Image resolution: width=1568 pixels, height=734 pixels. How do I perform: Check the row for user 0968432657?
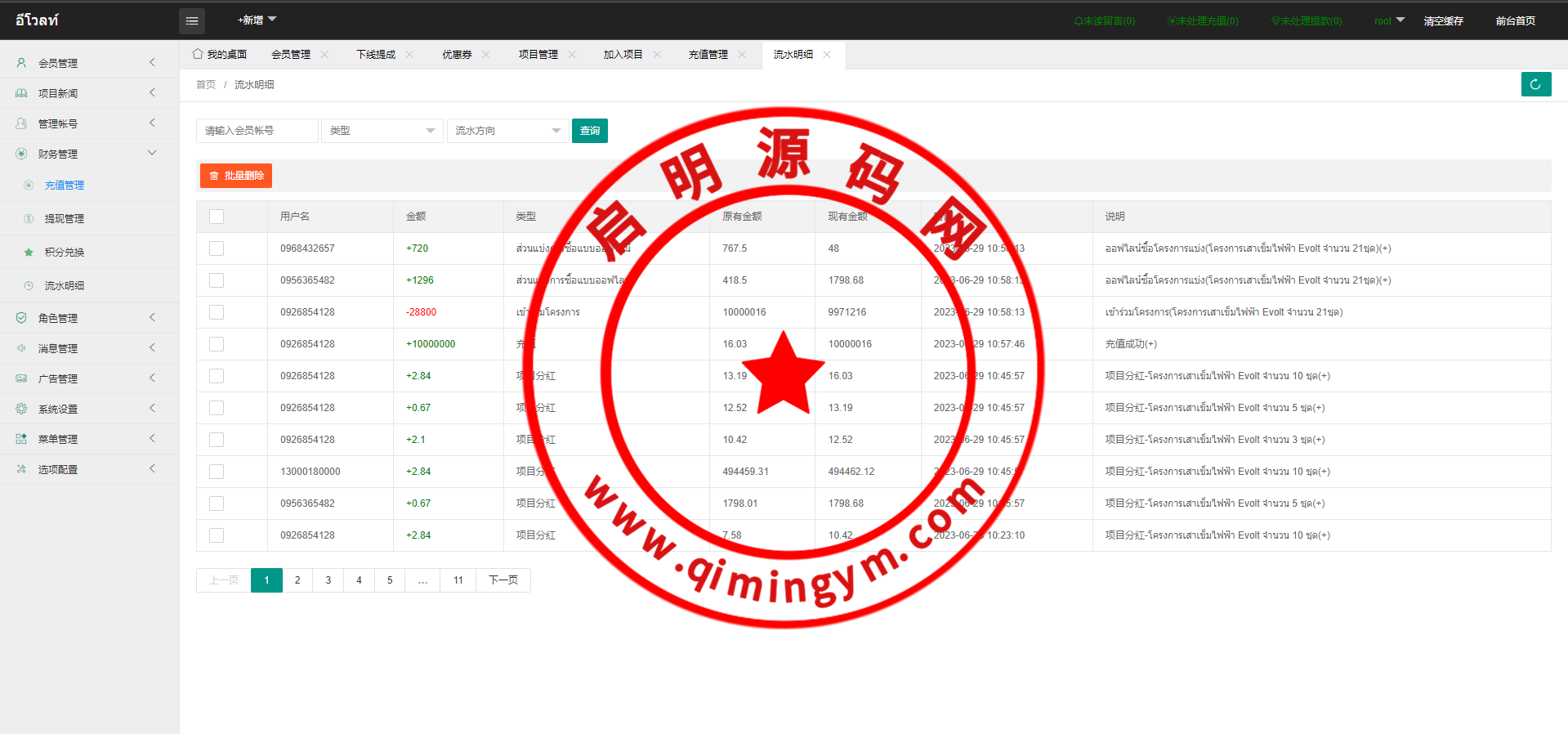point(217,248)
